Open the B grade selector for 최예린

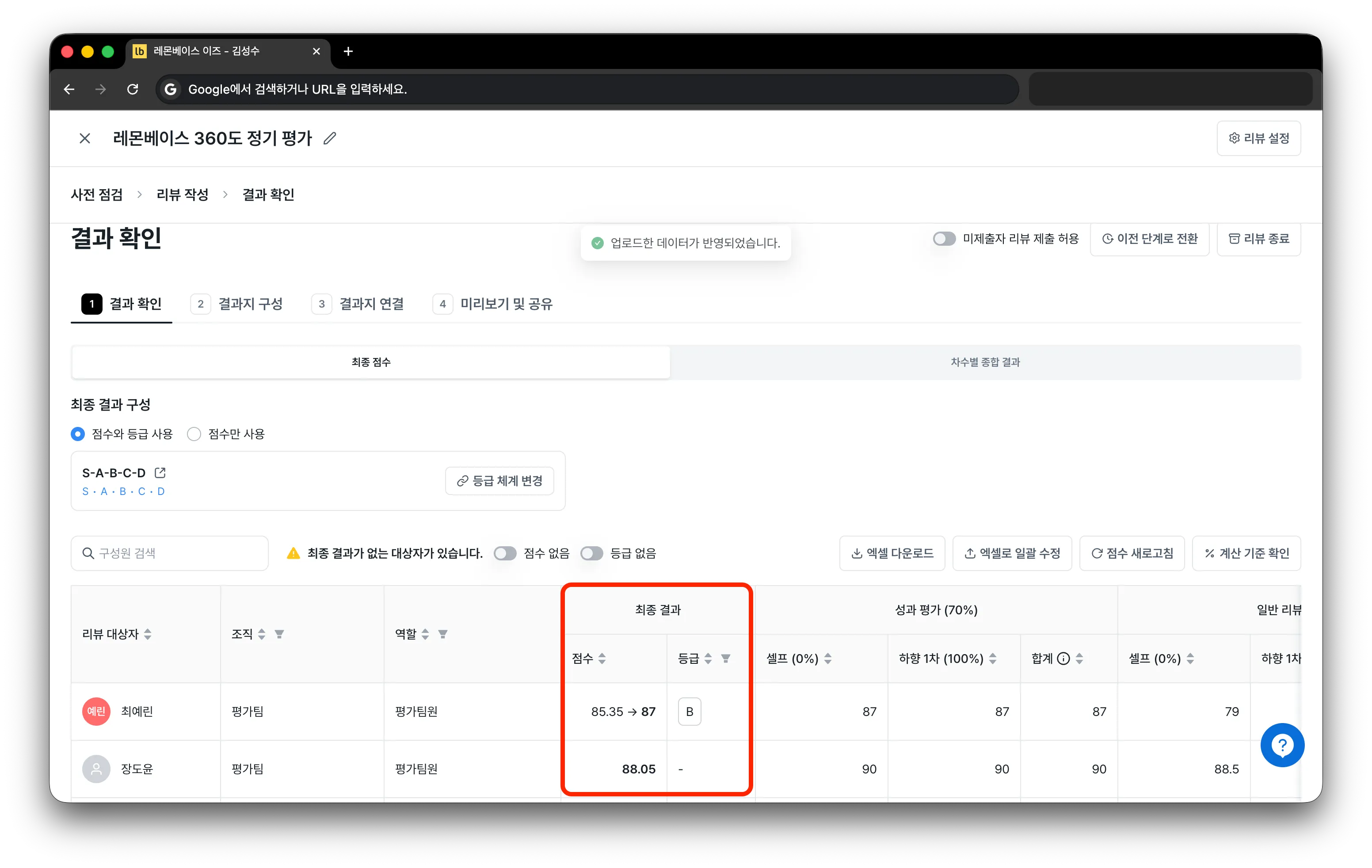690,712
